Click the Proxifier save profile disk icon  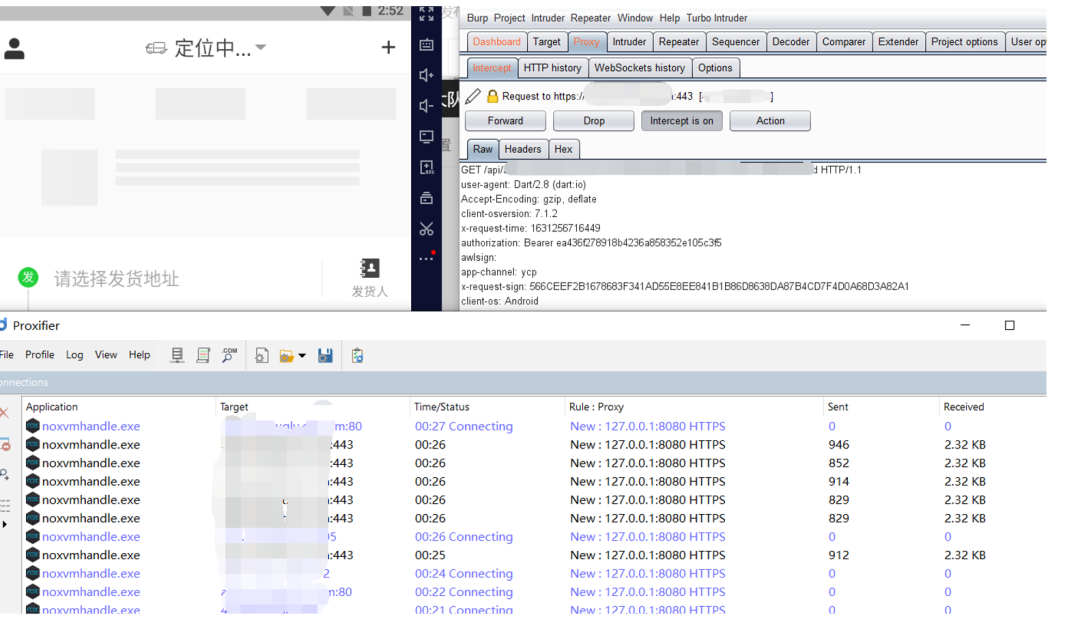325,355
